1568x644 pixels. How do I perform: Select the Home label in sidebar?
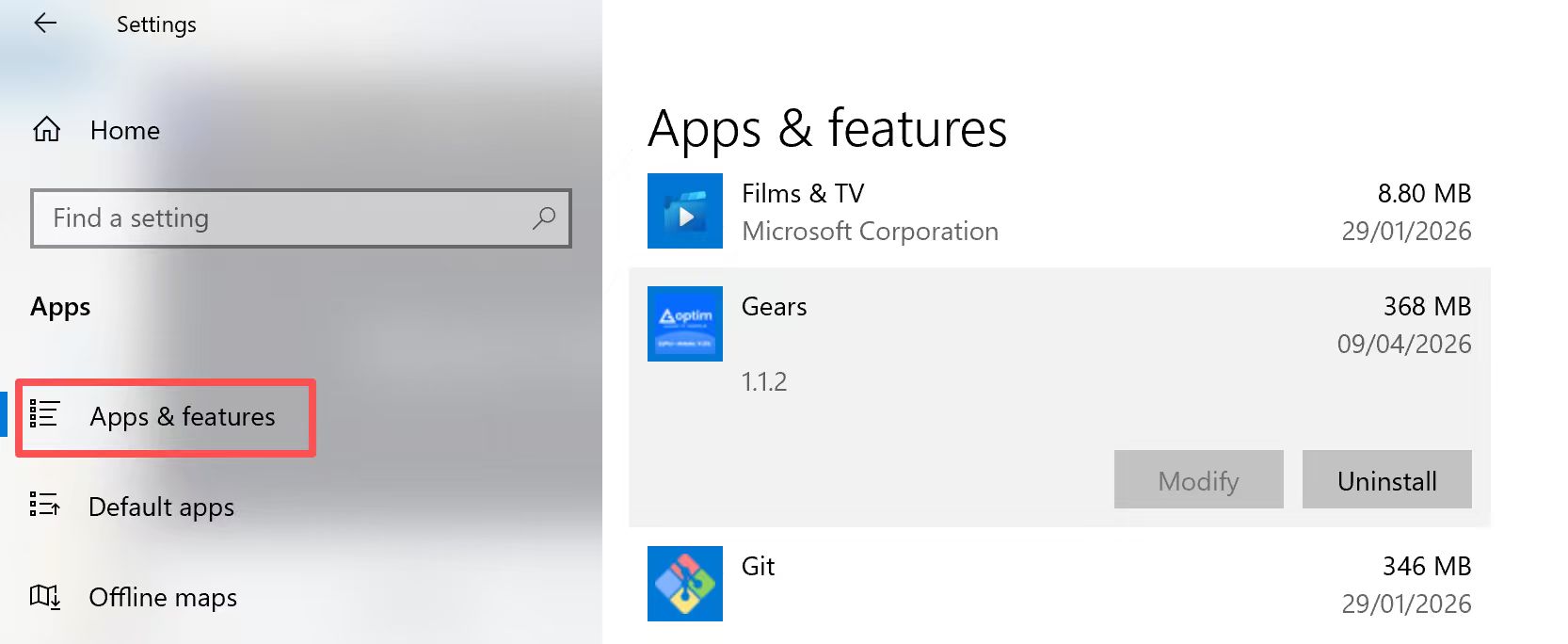125,130
